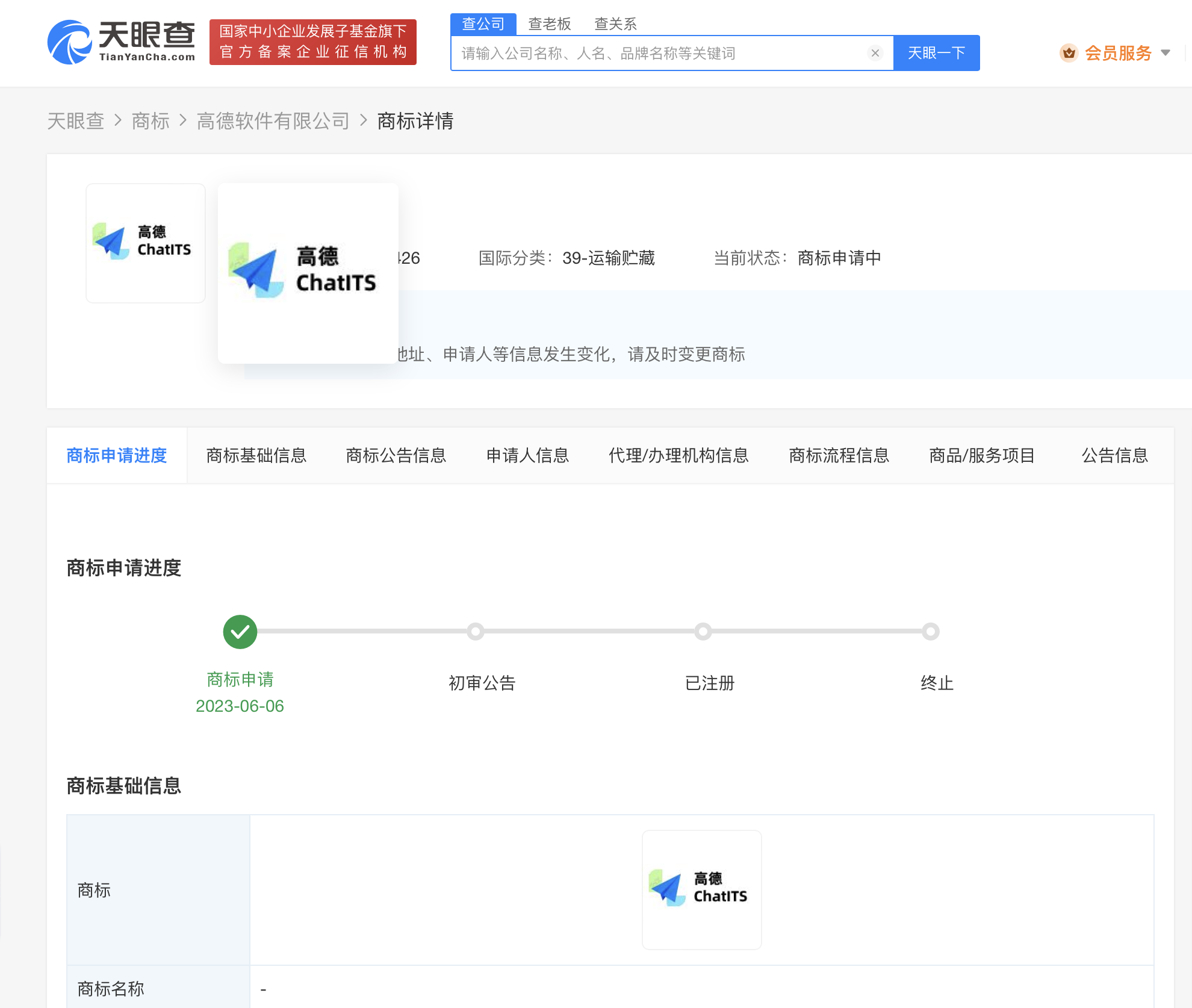Click the 商标基础信息 section heading

pos(124,786)
